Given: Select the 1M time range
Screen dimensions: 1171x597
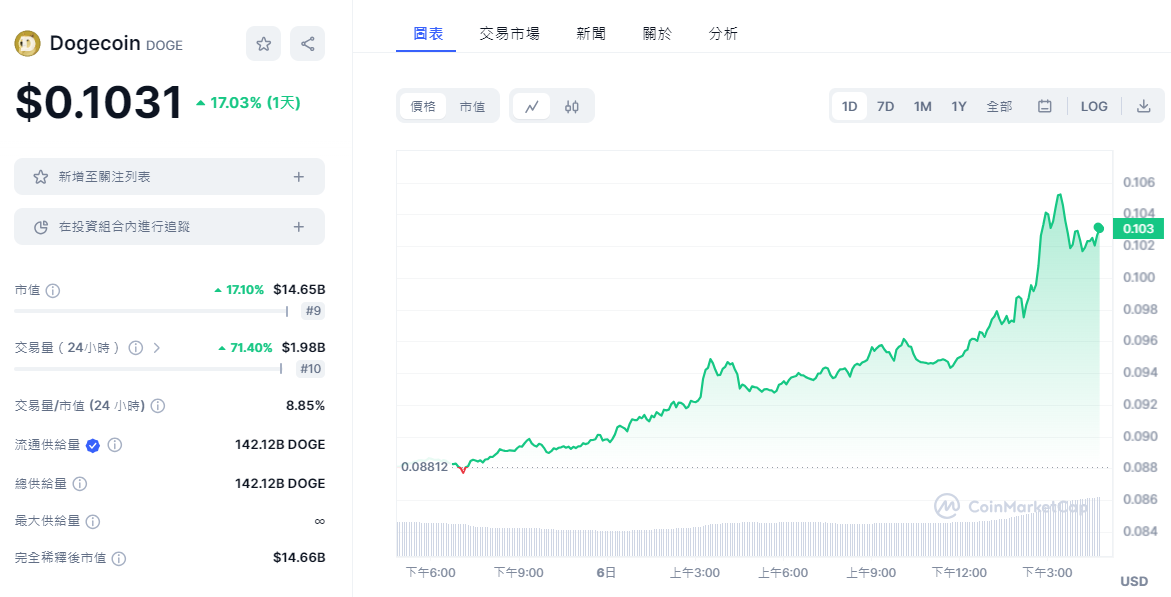Looking at the screenshot, I should pos(922,106).
